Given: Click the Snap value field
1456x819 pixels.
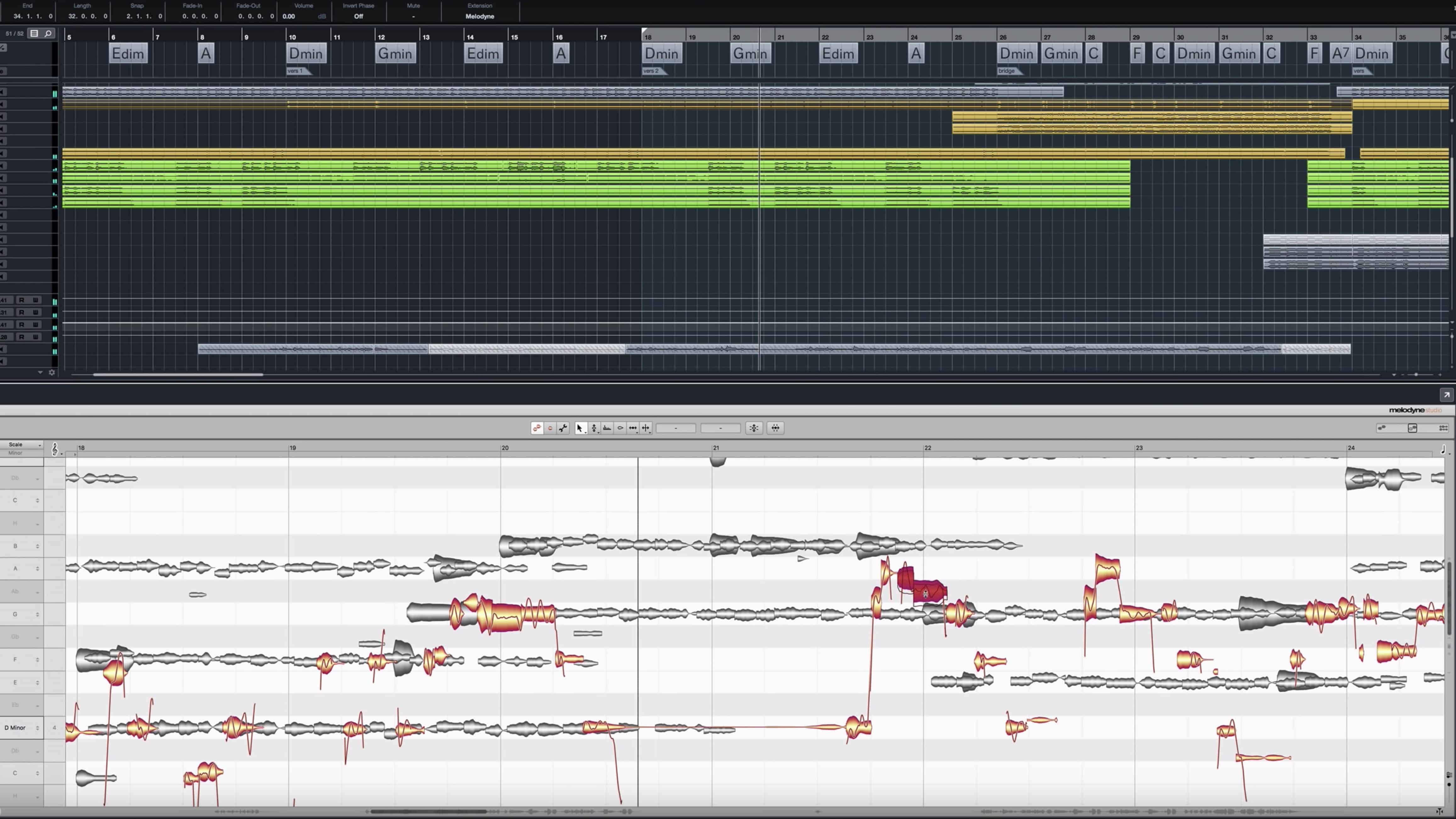Looking at the screenshot, I should 144,16.
